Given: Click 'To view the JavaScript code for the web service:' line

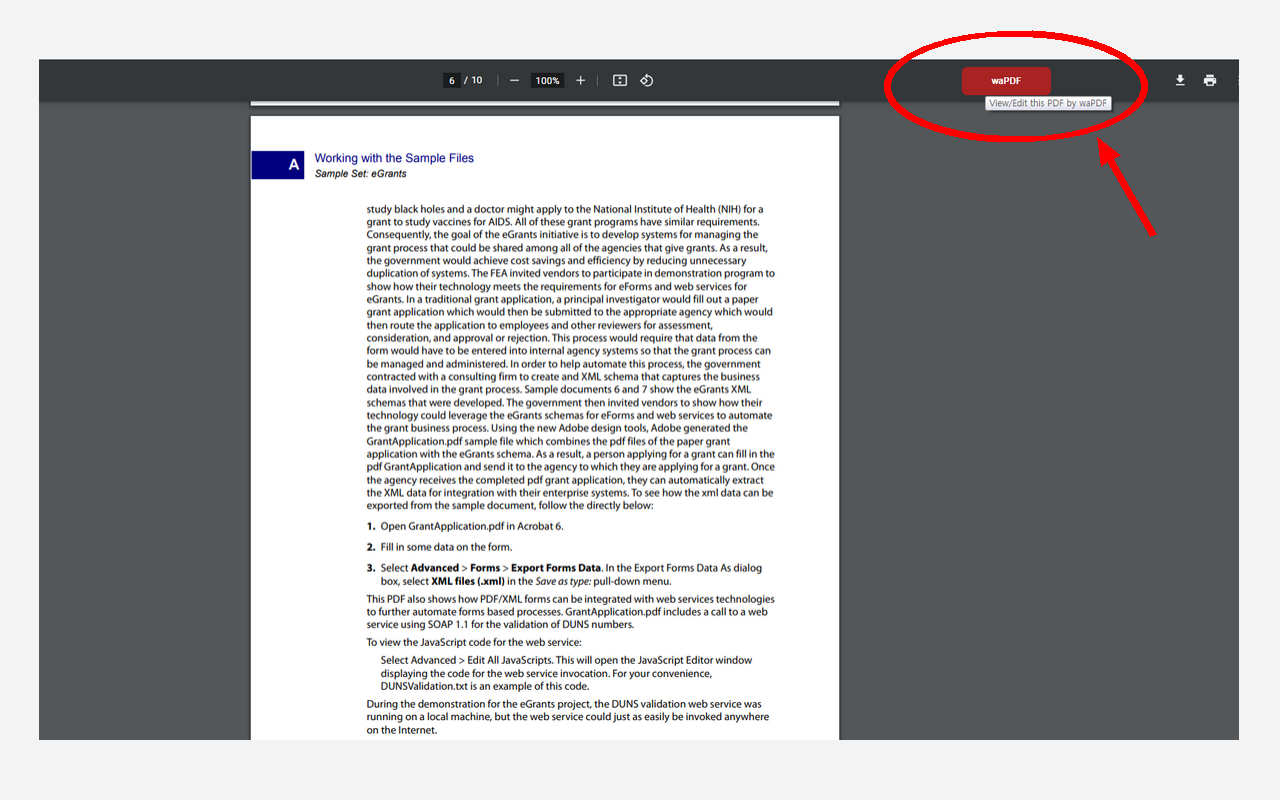Looking at the screenshot, I should pos(474,642).
